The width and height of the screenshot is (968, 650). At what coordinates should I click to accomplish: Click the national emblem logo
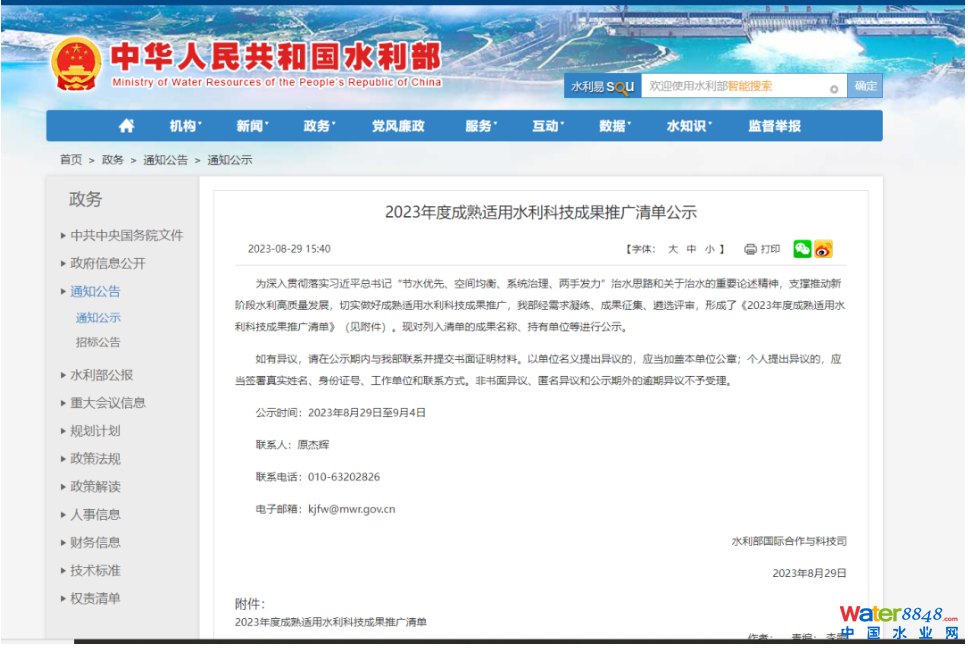[x=76, y=63]
